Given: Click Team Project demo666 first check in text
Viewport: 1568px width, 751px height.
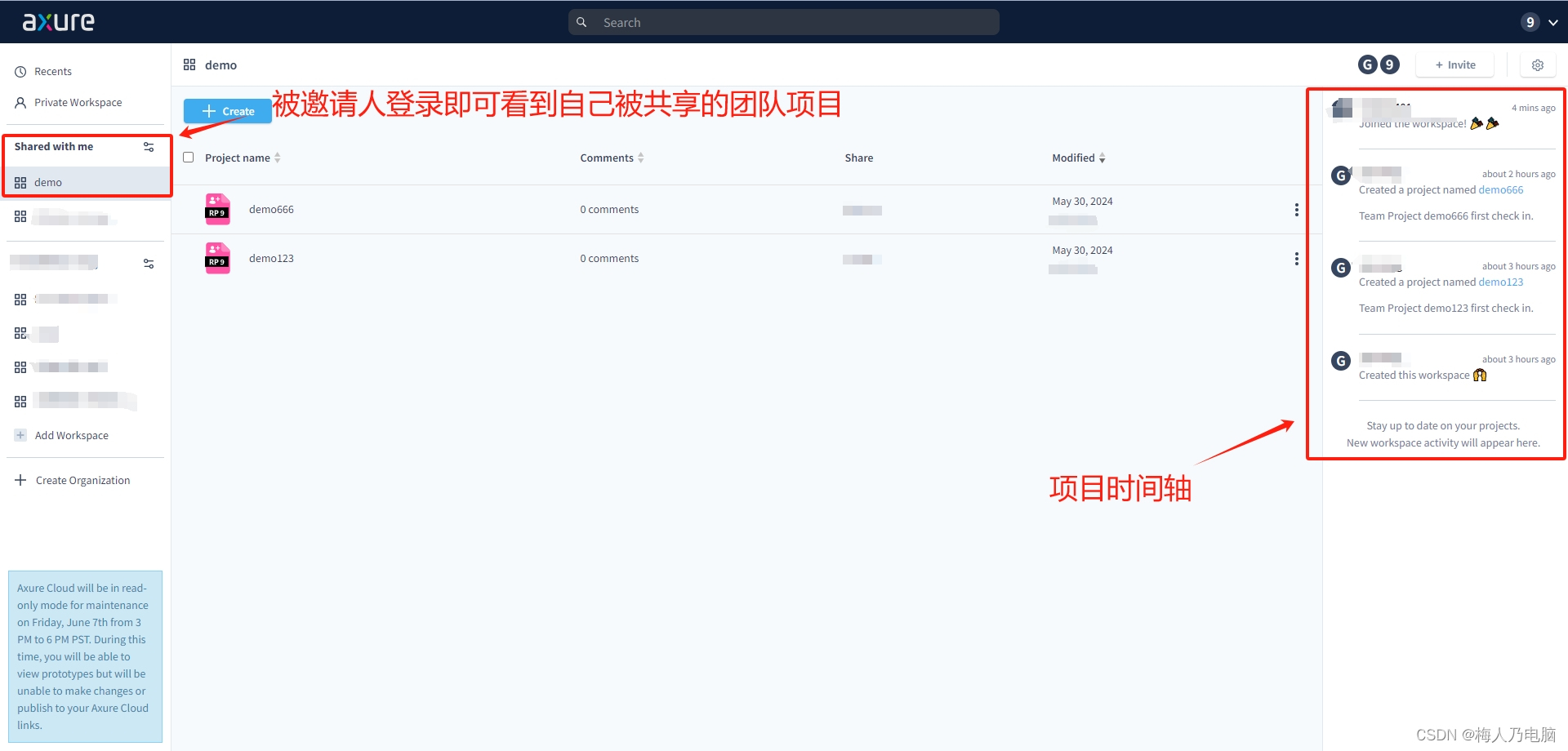Looking at the screenshot, I should point(1446,216).
